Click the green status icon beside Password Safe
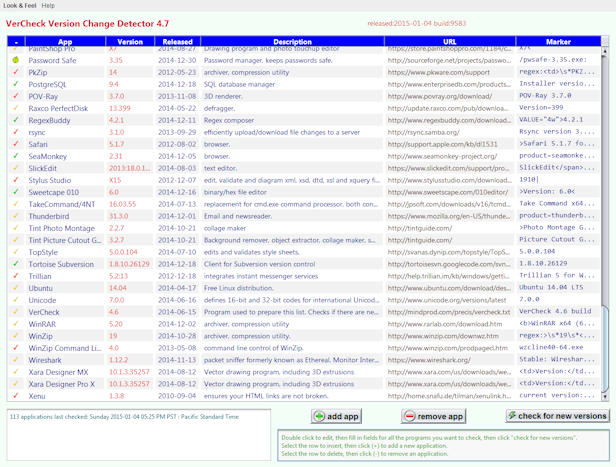The image size is (616, 467). (16, 60)
